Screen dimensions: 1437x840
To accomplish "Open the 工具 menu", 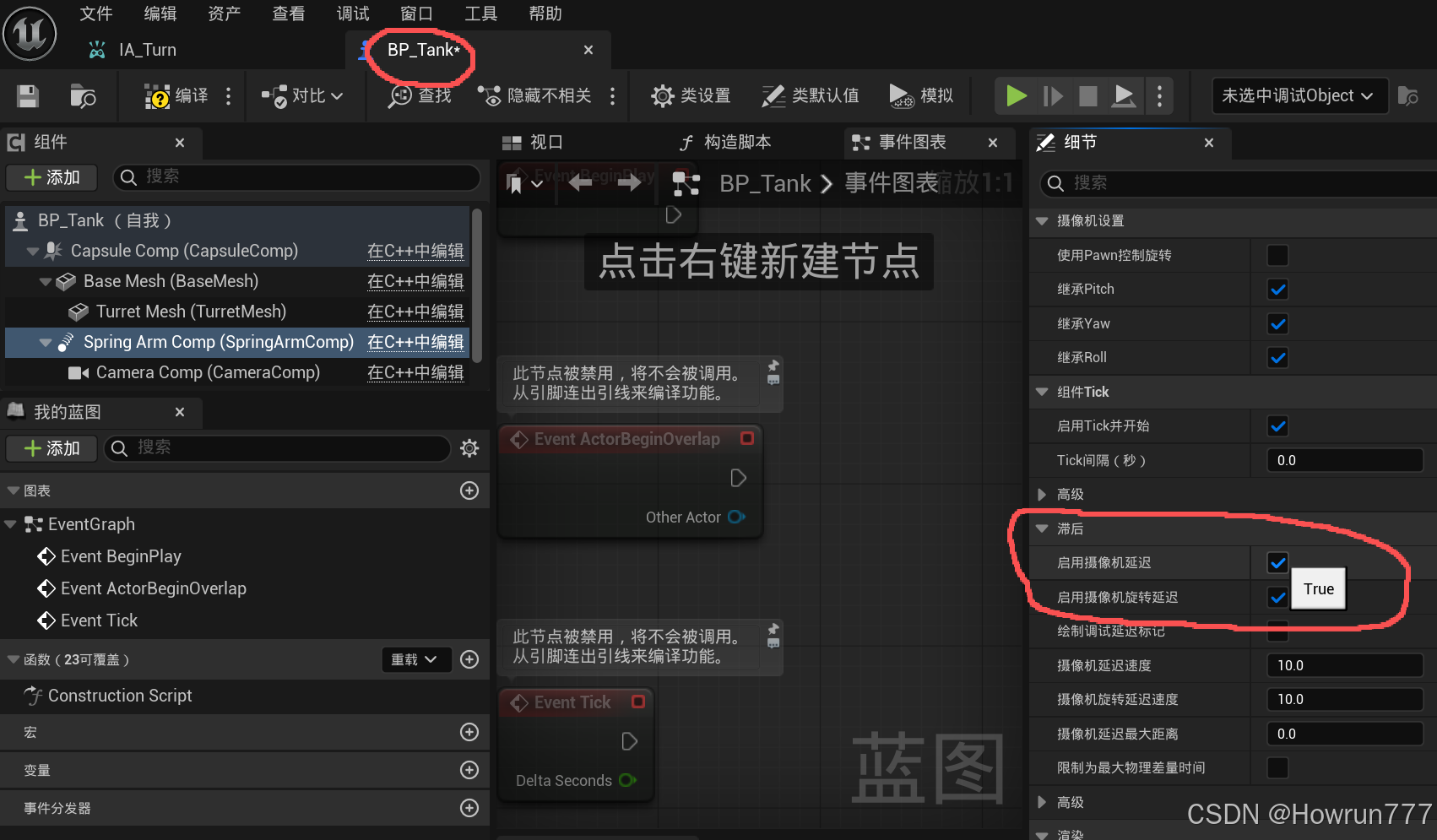I will coord(481,14).
